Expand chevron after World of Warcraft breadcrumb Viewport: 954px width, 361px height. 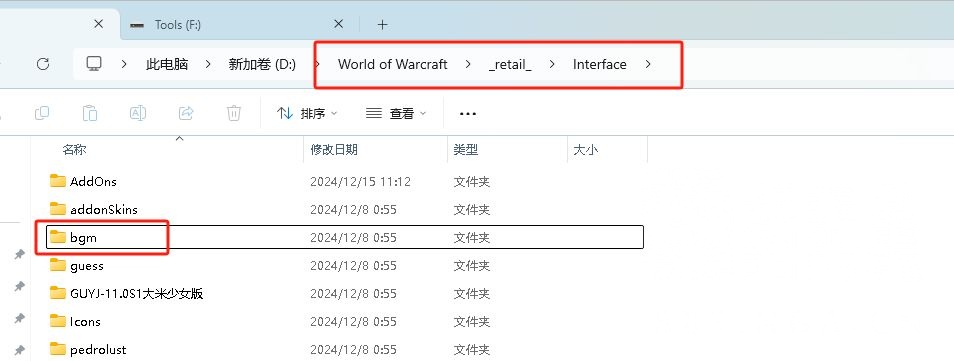(x=468, y=64)
